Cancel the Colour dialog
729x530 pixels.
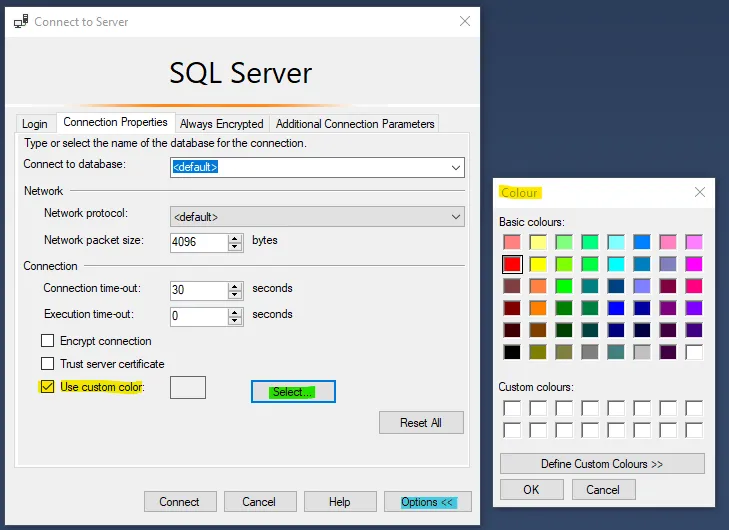tap(603, 490)
